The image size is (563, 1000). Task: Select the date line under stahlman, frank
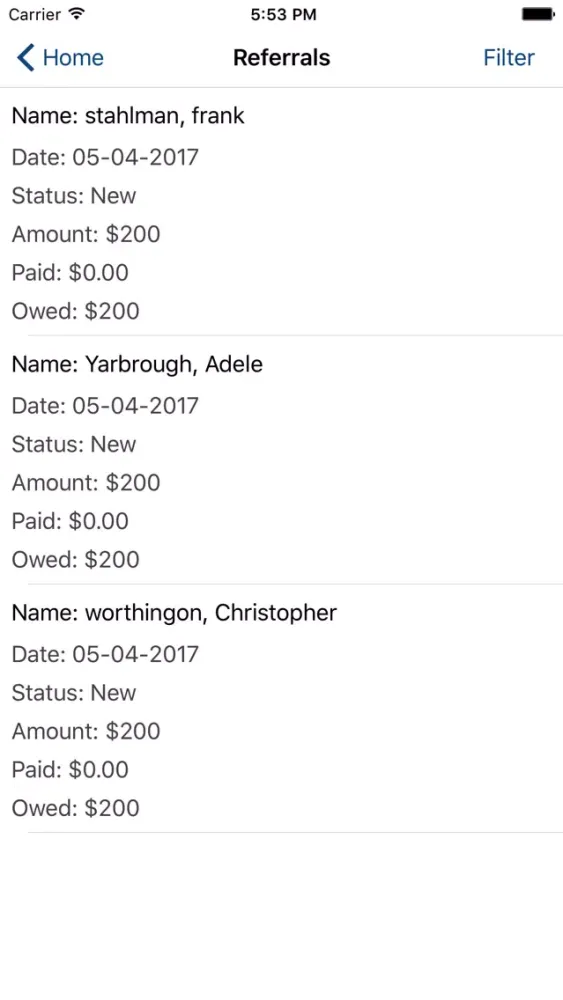[105, 157]
